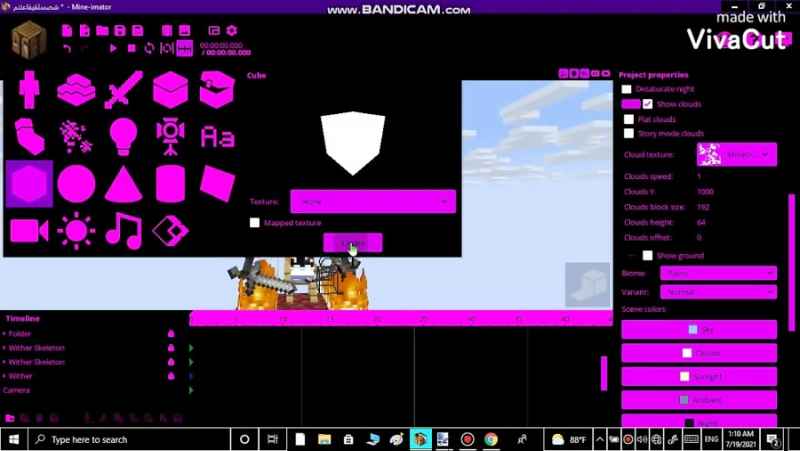This screenshot has height=451, width=800.
Task: Select the chest special block icon
Action: click(x=217, y=90)
